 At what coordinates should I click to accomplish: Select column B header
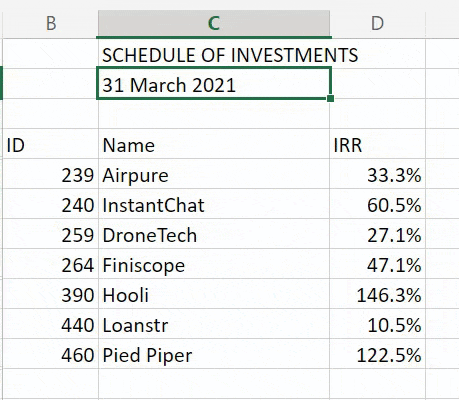[51, 24]
